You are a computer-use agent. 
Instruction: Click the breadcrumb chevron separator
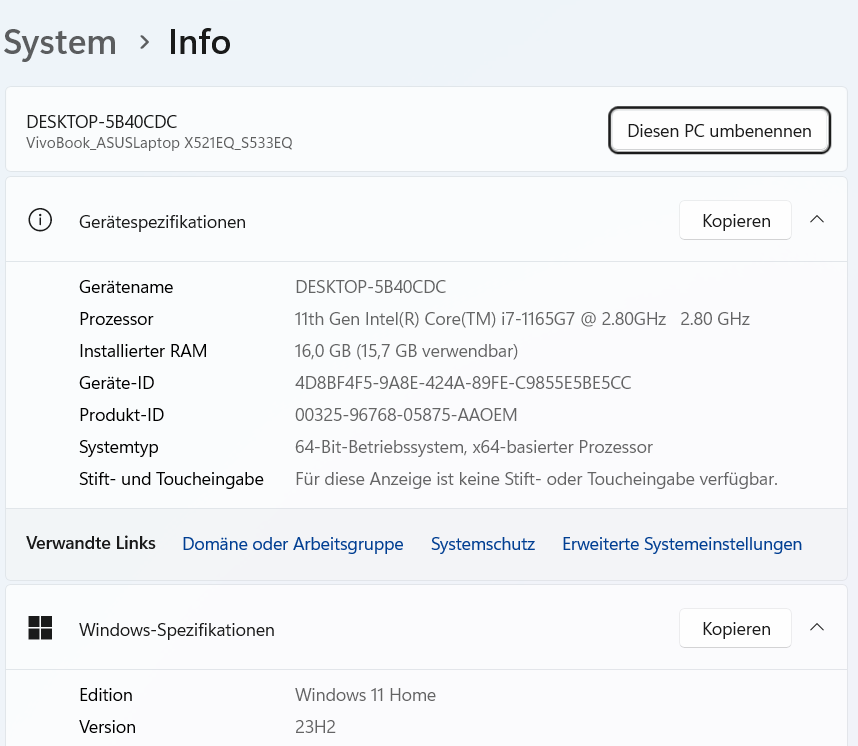click(x=144, y=42)
